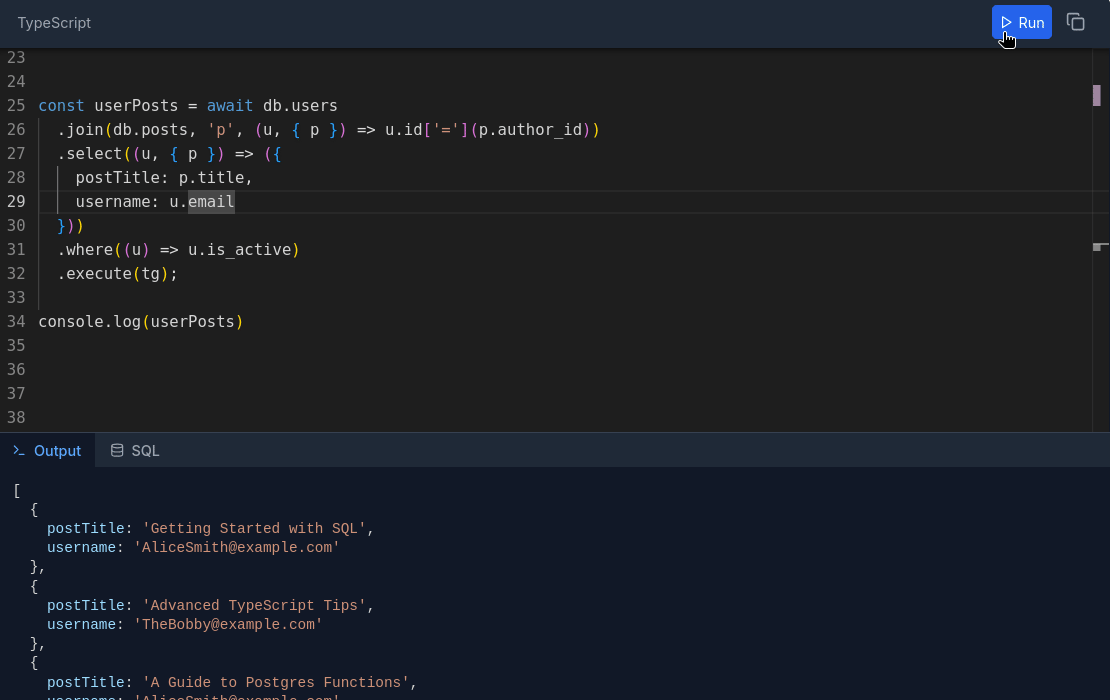Click 'p.author_id' in join condition
Screen dimensions: 1110x700
[x=530, y=130]
